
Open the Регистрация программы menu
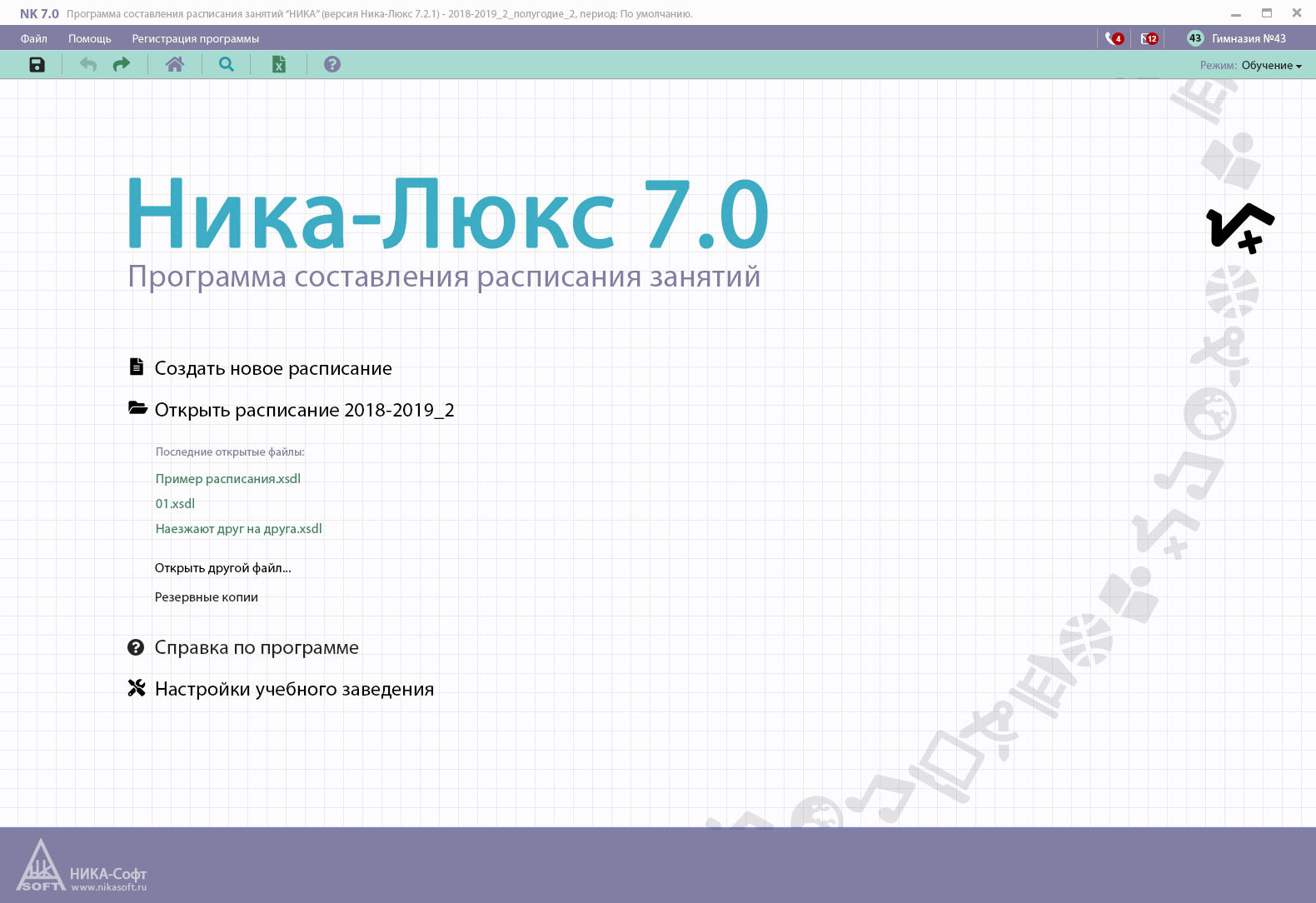tap(196, 38)
